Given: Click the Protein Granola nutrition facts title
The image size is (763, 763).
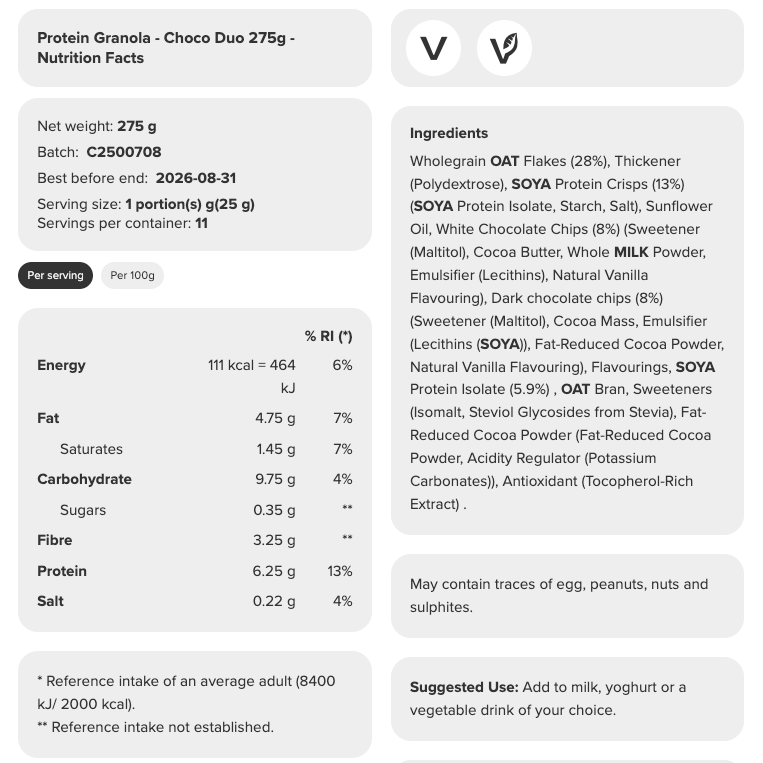Looking at the screenshot, I should [166, 48].
